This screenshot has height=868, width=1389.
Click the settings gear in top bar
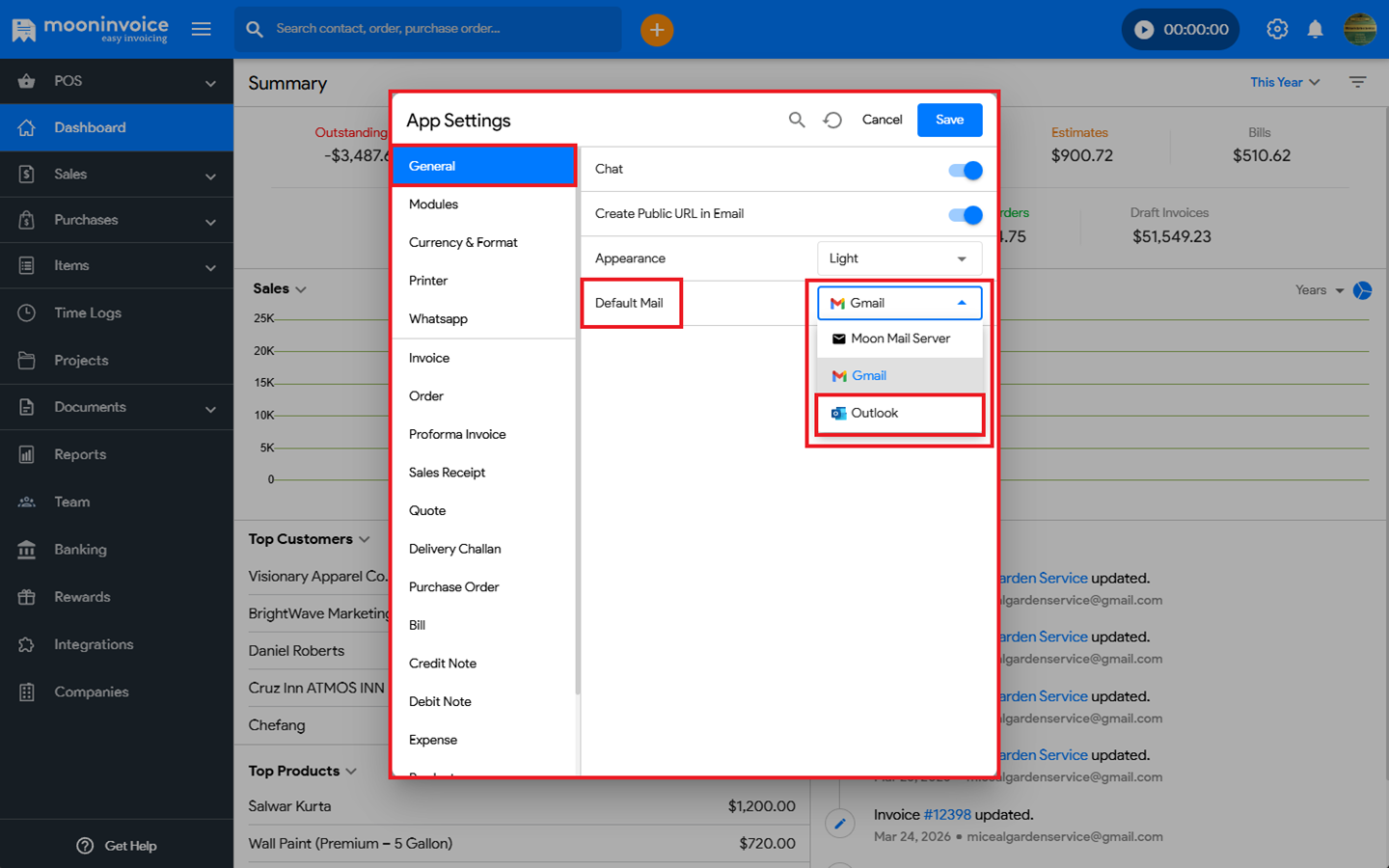tap(1277, 30)
